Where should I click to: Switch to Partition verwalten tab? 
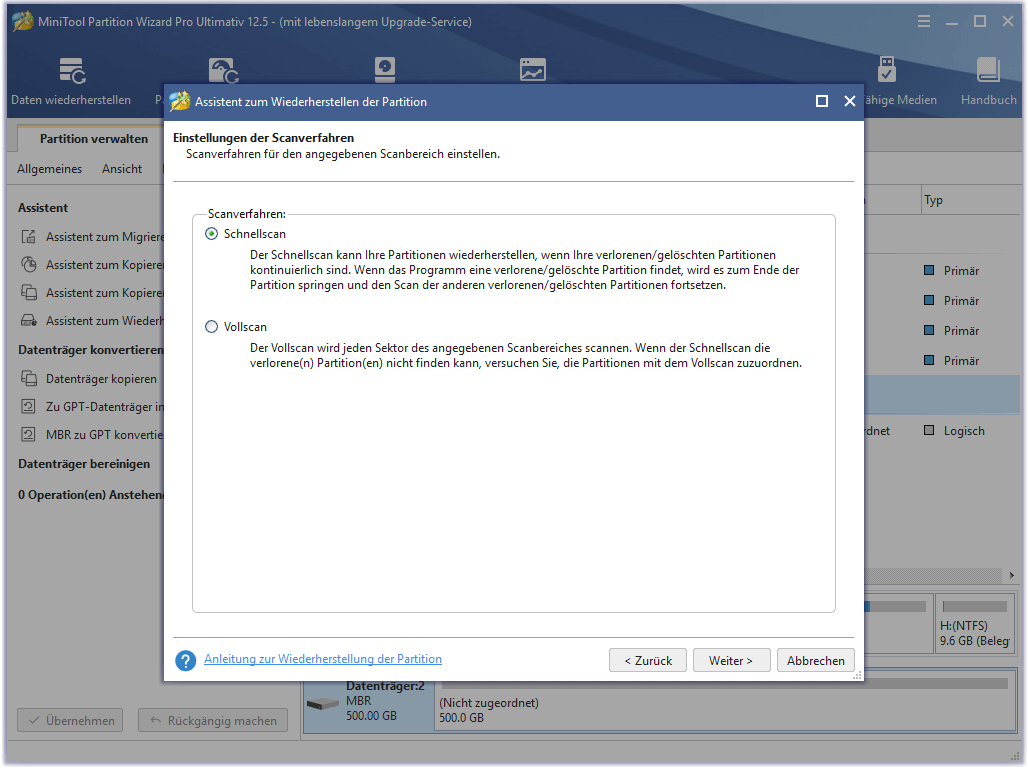94,138
